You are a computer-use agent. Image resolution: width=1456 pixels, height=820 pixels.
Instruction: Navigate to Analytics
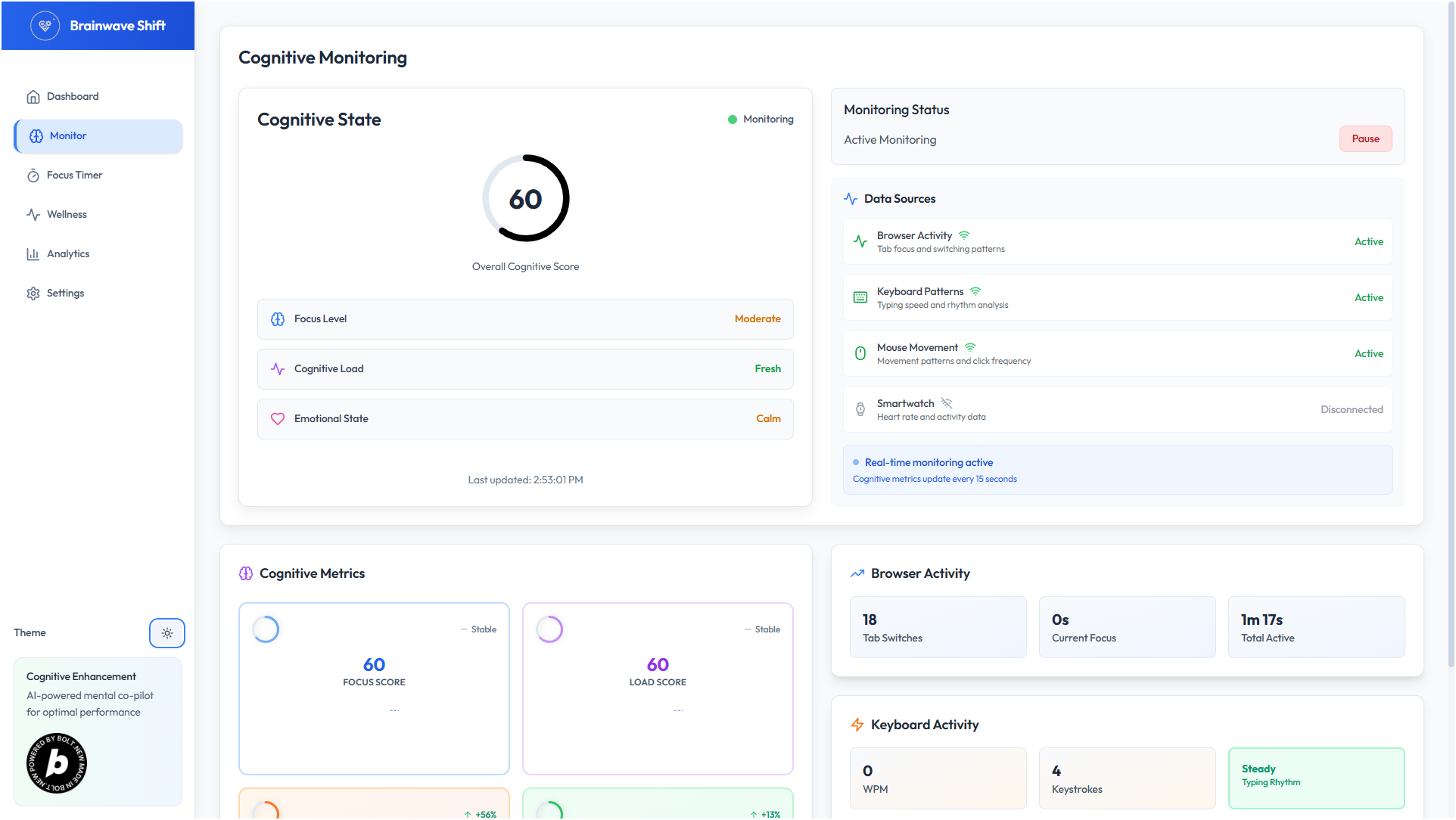point(68,254)
